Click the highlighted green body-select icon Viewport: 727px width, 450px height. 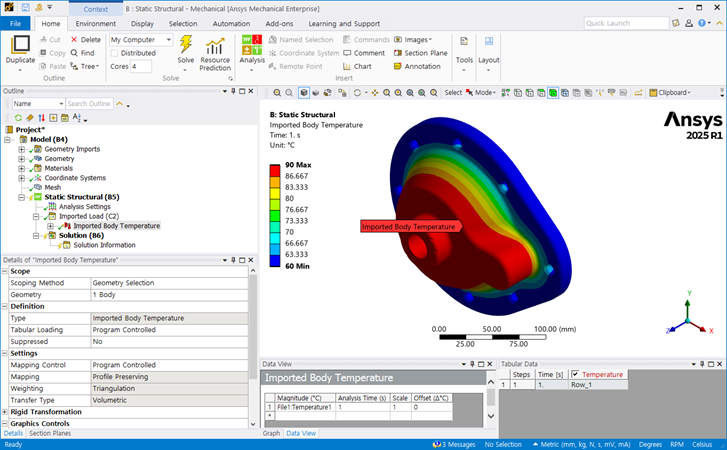tap(553, 93)
